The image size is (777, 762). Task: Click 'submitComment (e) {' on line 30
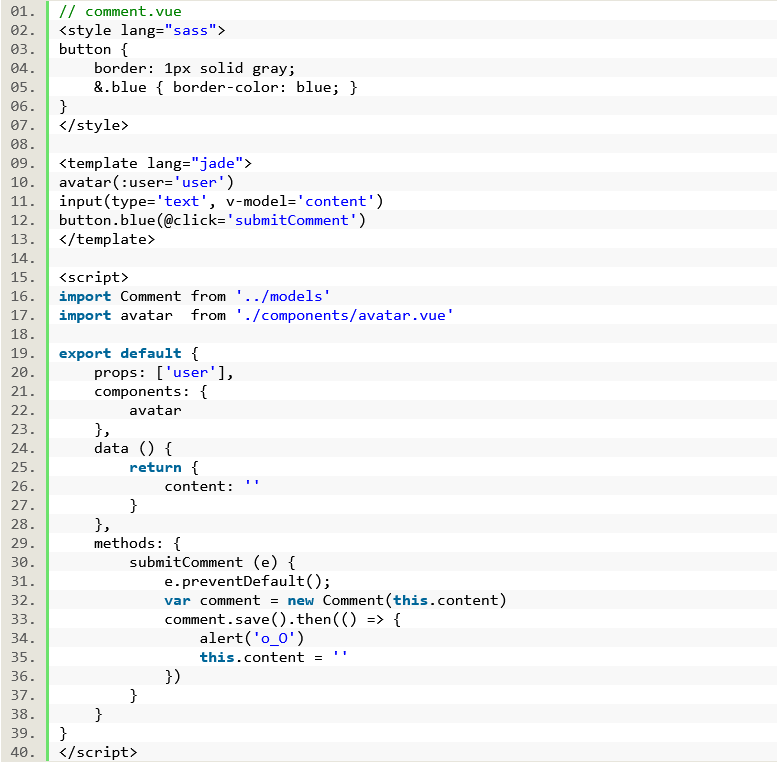(x=212, y=562)
